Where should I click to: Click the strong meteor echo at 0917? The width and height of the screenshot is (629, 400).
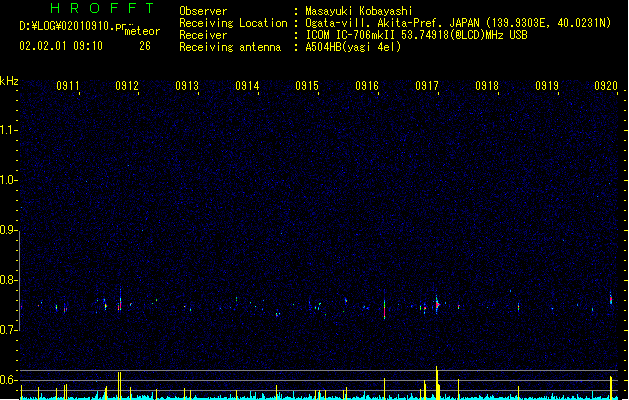(x=437, y=304)
